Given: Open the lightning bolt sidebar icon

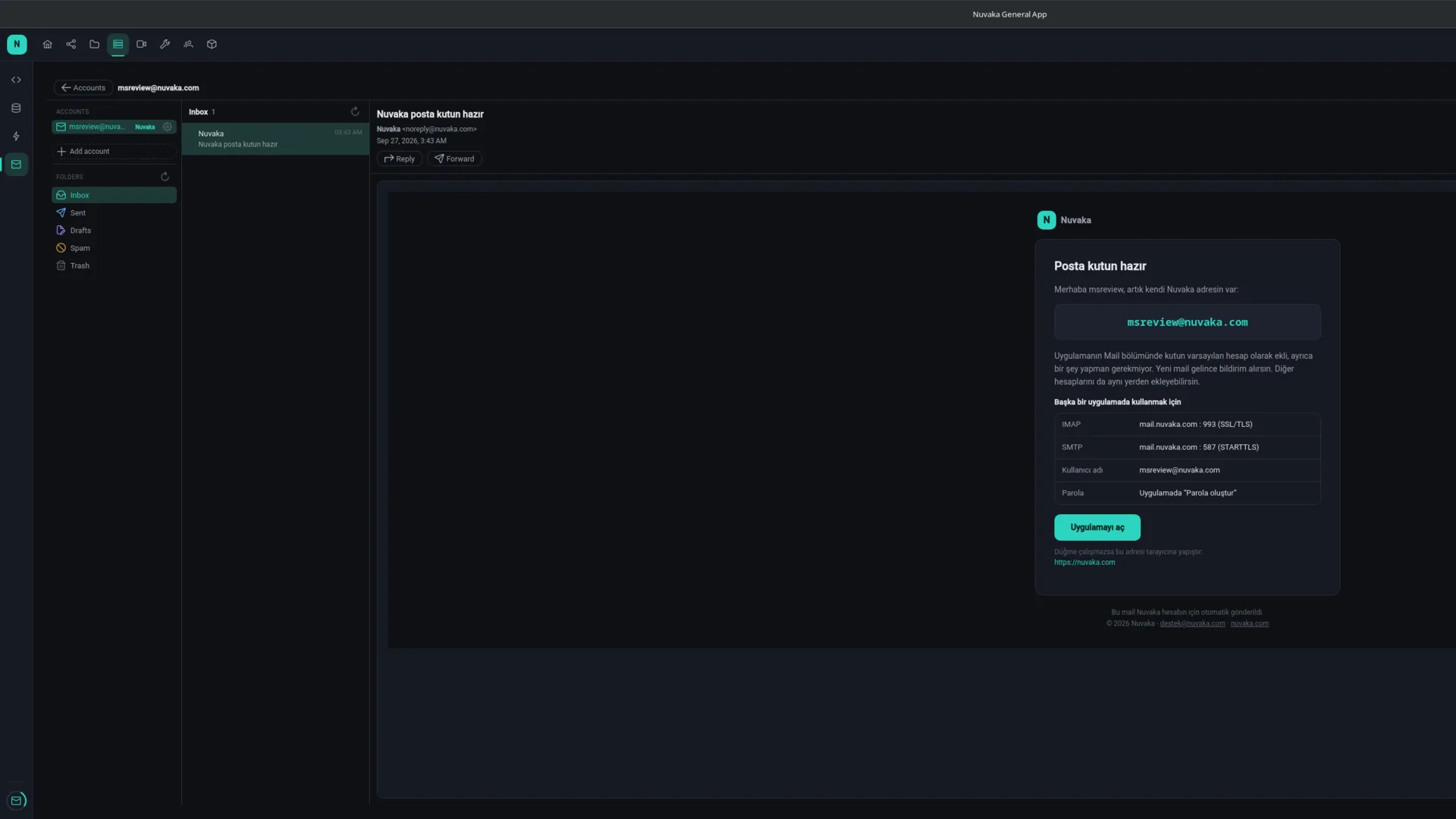Looking at the screenshot, I should tap(16, 136).
